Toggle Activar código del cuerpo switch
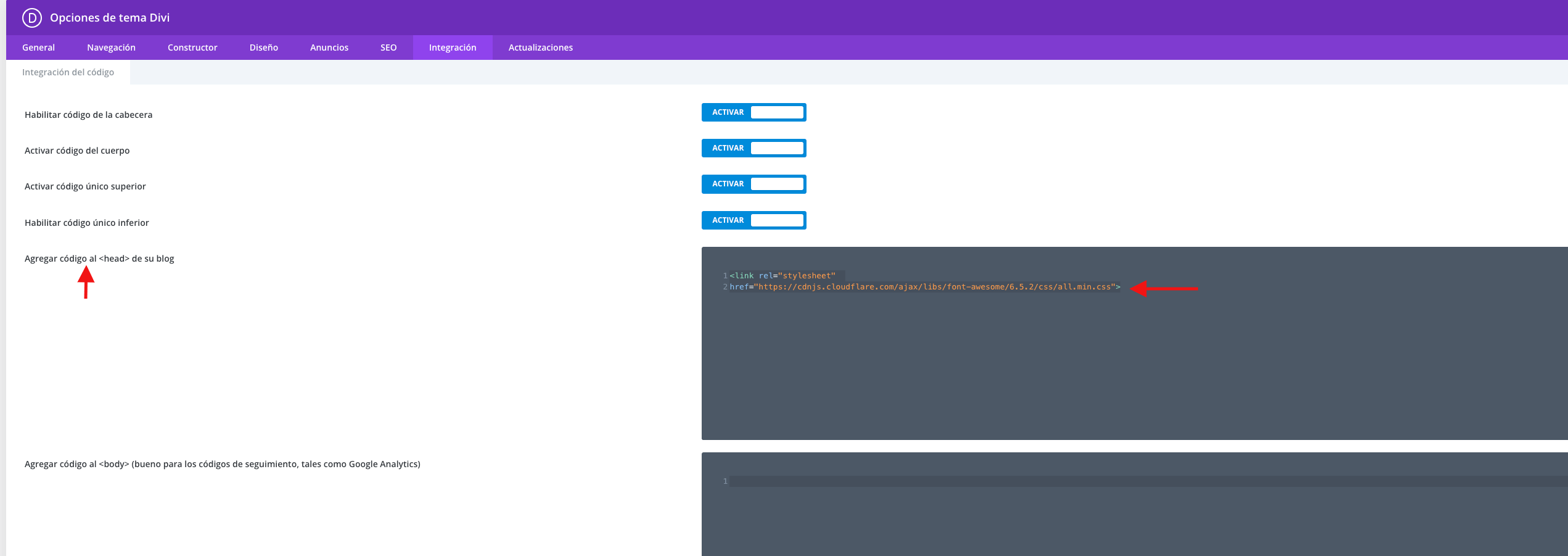This screenshot has width=1568, height=556. (753, 148)
